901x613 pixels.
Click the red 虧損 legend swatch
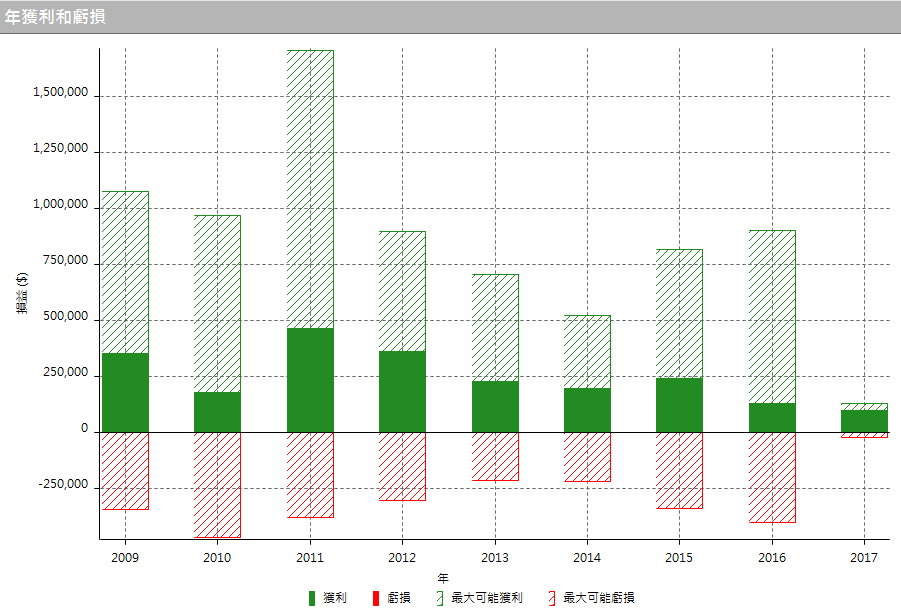click(x=376, y=598)
